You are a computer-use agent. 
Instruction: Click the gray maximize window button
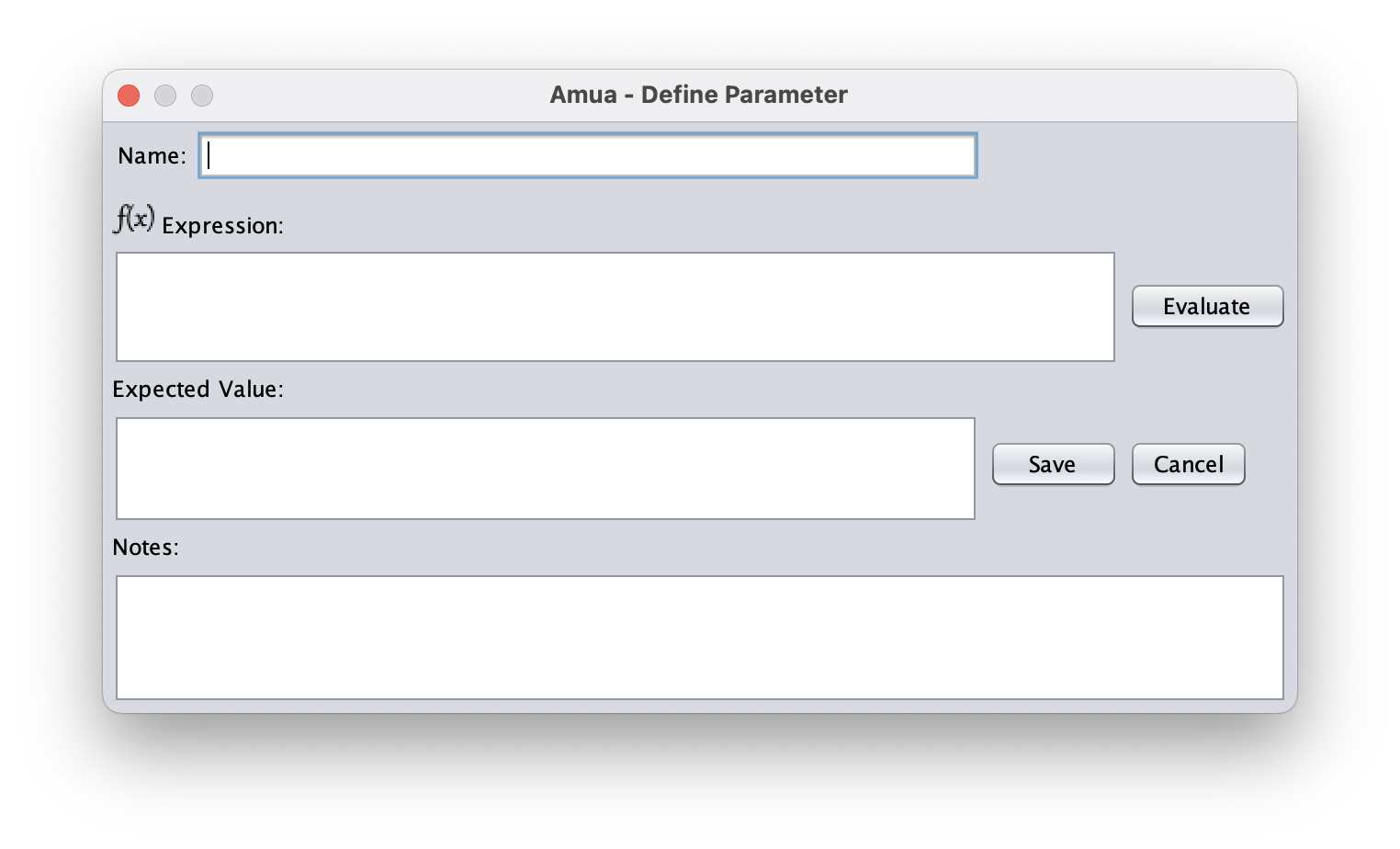[202, 96]
